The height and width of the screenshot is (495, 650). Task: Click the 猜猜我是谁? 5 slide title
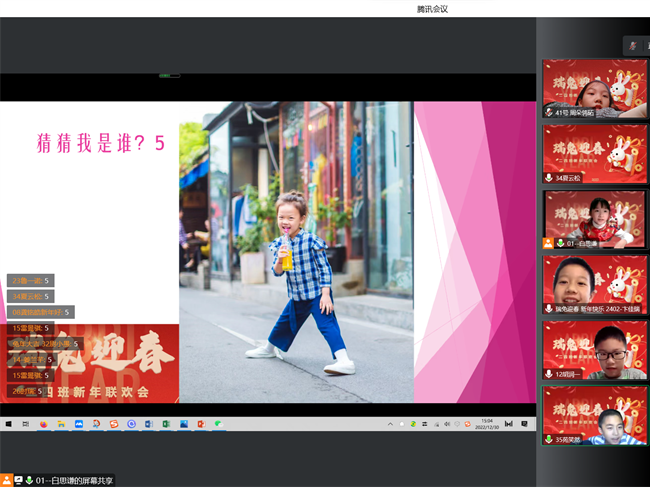[x=101, y=143]
